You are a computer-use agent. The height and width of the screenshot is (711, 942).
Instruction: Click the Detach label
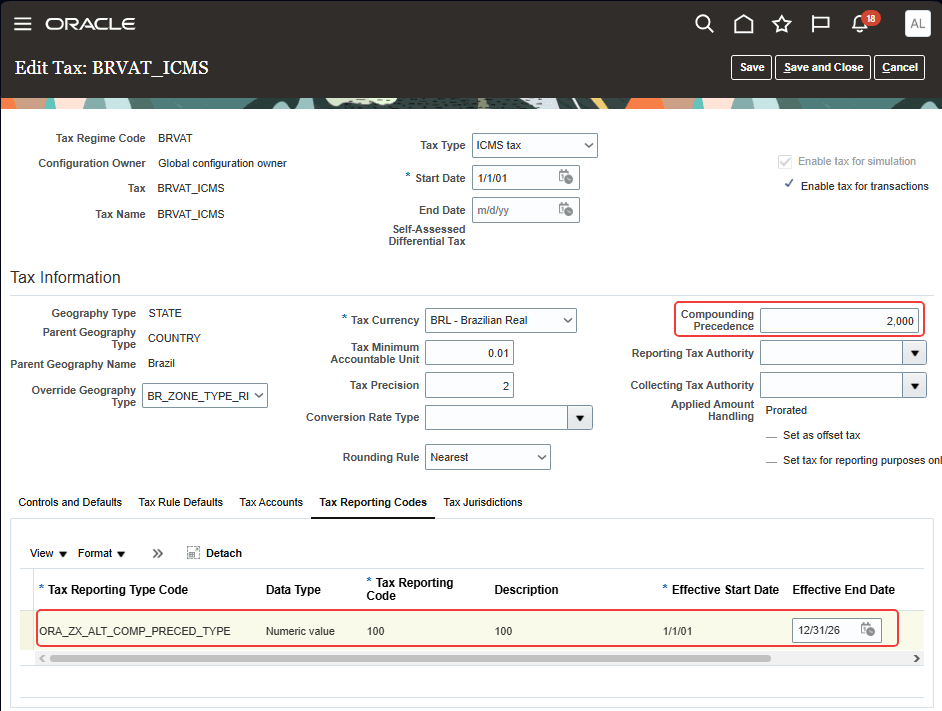pos(224,553)
